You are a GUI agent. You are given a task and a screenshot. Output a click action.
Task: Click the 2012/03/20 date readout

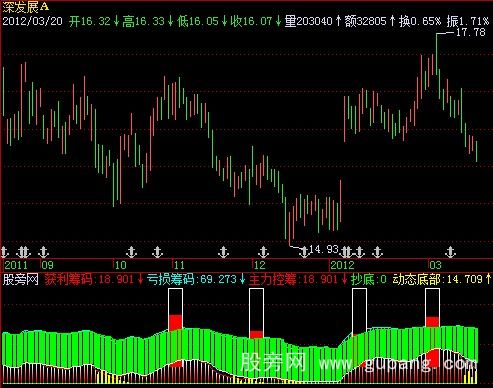pos(32,21)
